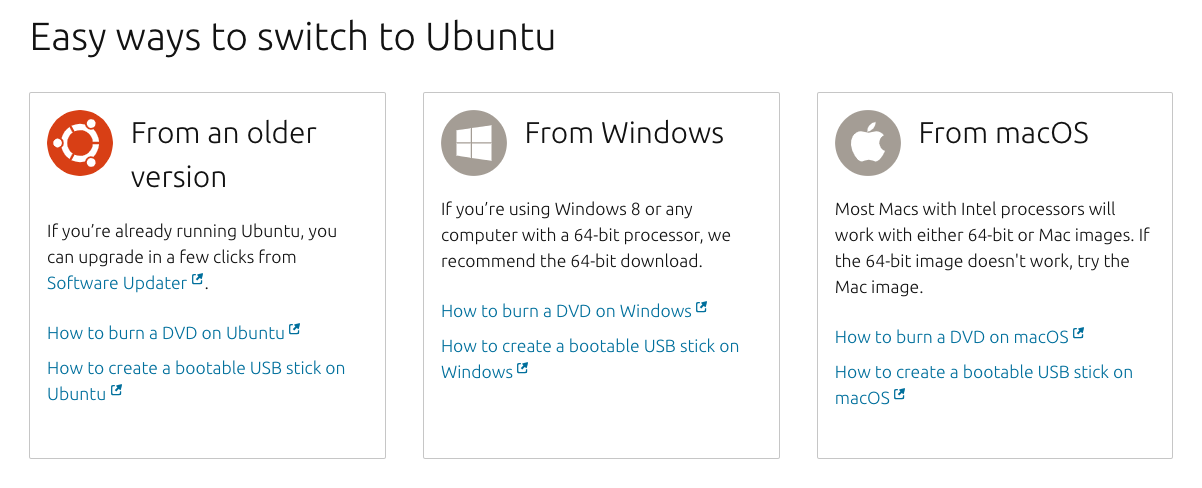The width and height of the screenshot is (1202, 488).
Task: Open bootable USB stick on Ubuntu guide
Action: (196, 368)
